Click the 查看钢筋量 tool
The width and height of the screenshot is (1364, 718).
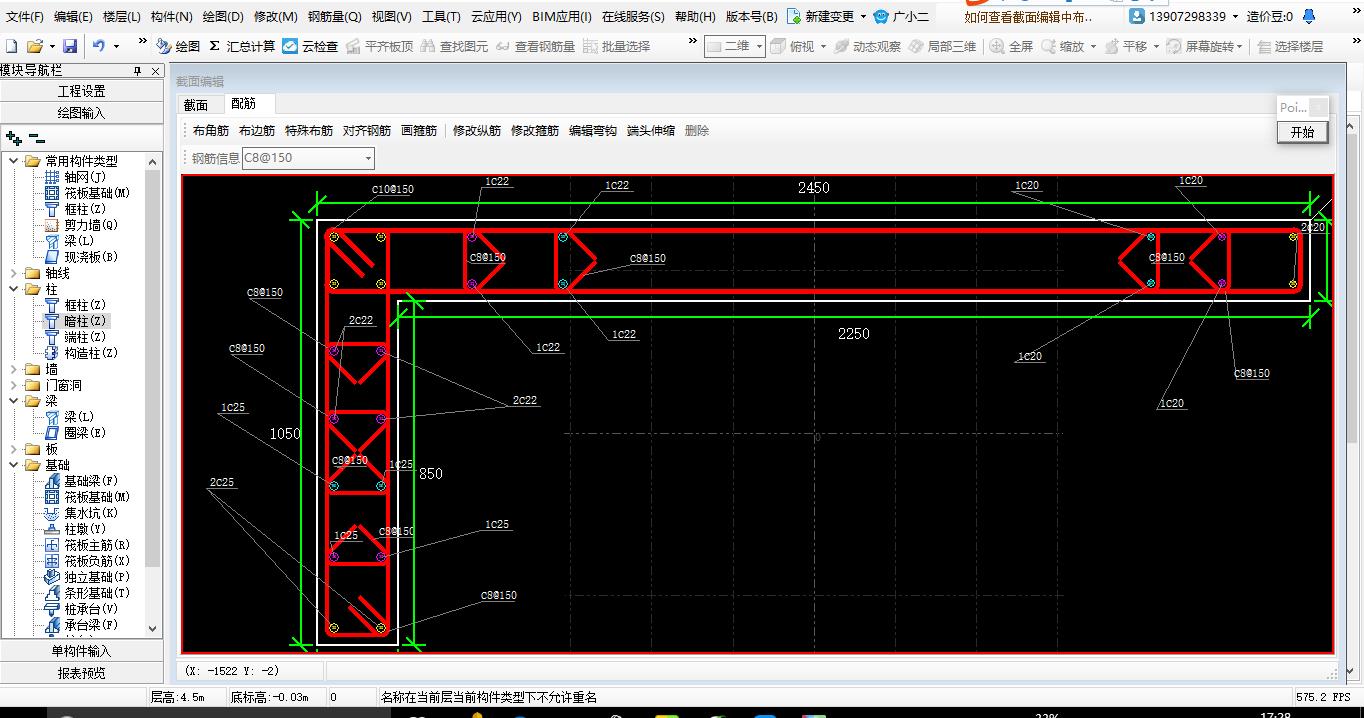click(x=536, y=46)
